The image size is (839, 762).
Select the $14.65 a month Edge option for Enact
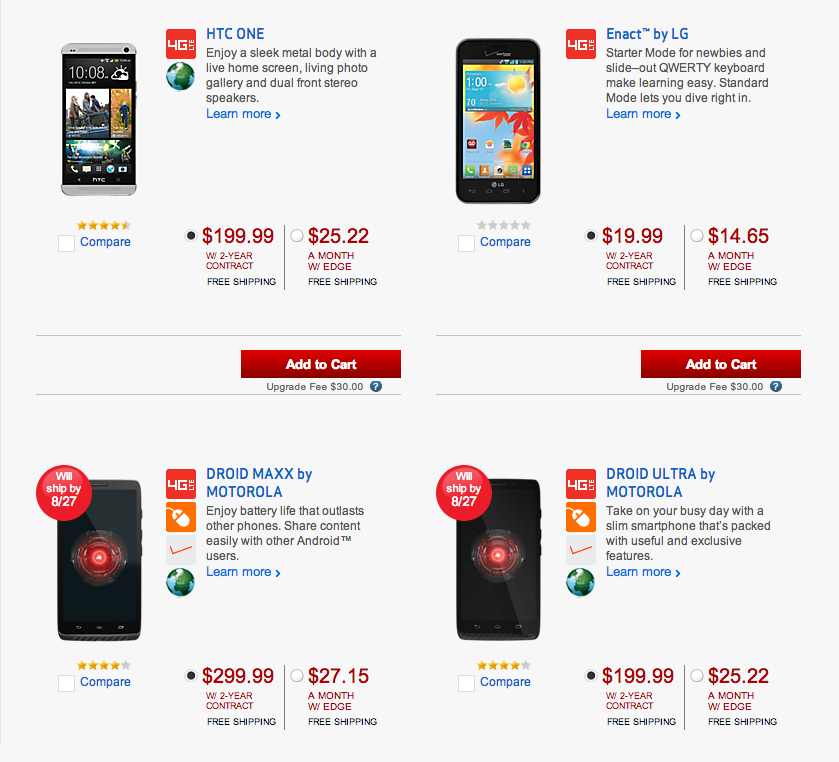(x=697, y=236)
